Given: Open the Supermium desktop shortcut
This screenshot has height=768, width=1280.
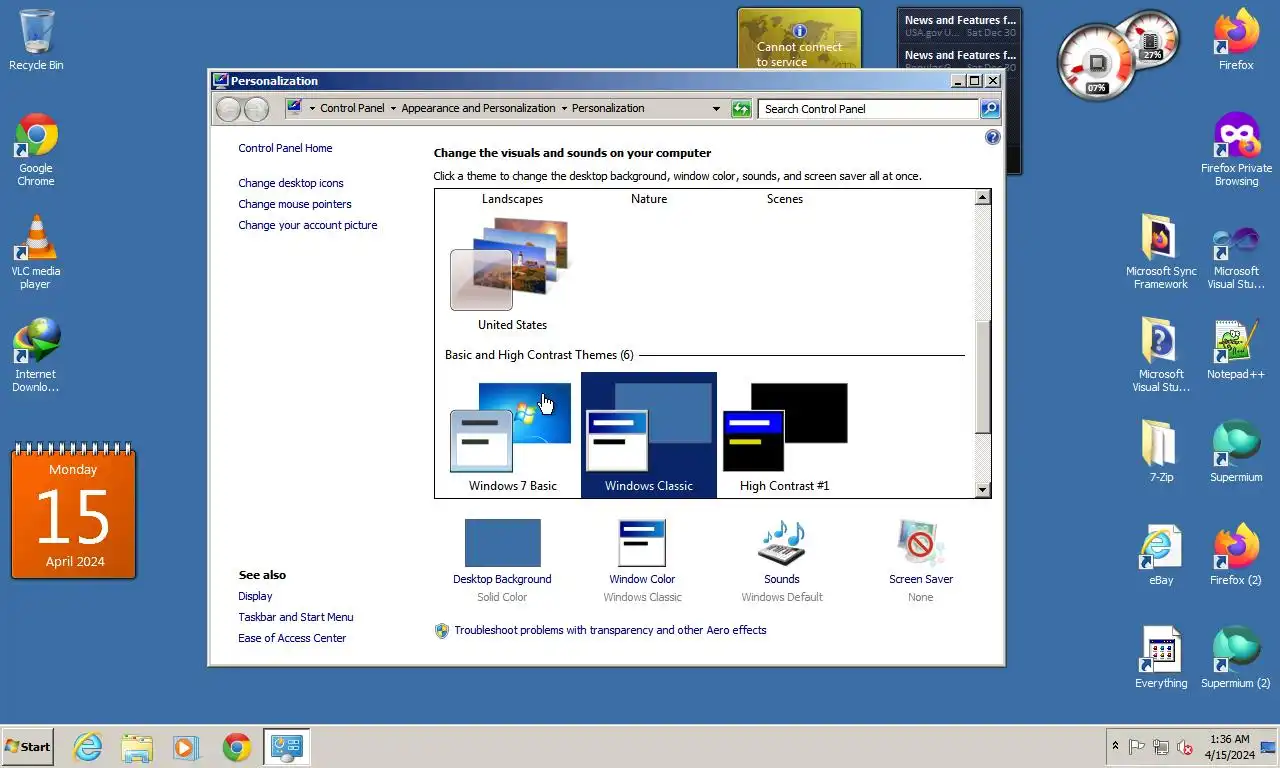Looking at the screenshot, I should 1236,452.
